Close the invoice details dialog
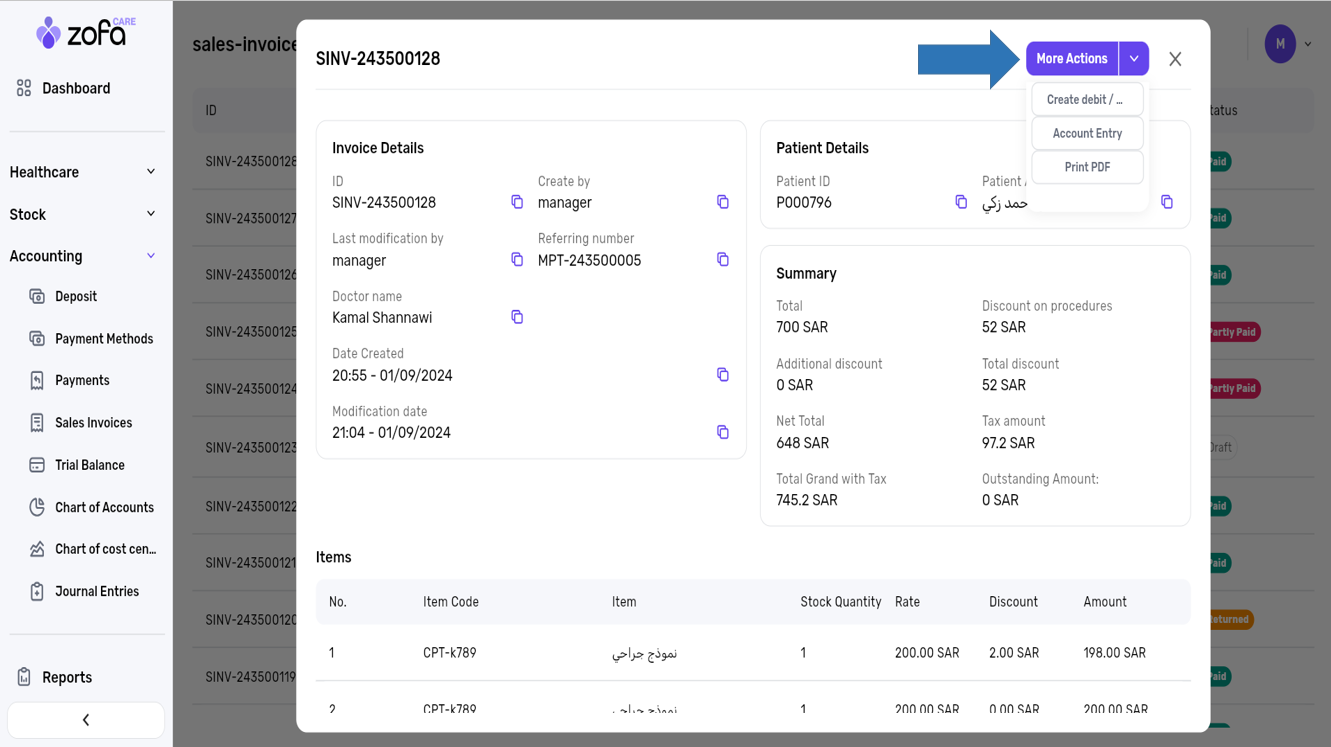Image resolution: width=1331 pixels, height=747 pixels. (1175, 60)
